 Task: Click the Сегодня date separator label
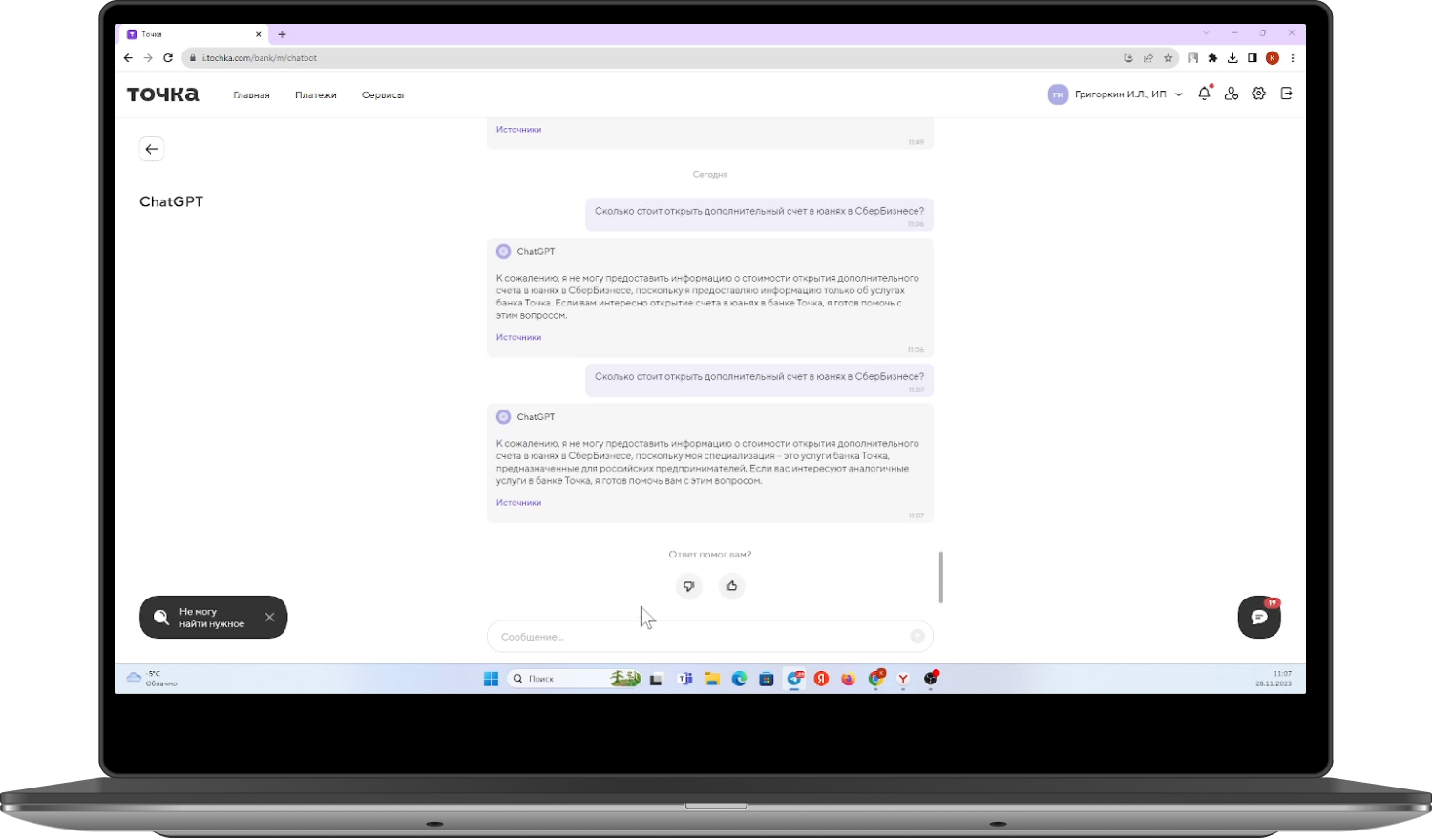(710, 175)
